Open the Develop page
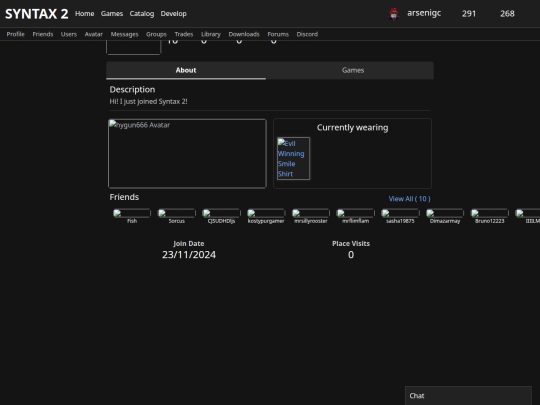The width and height of the screenshot is (540, 405). [173, 14]
